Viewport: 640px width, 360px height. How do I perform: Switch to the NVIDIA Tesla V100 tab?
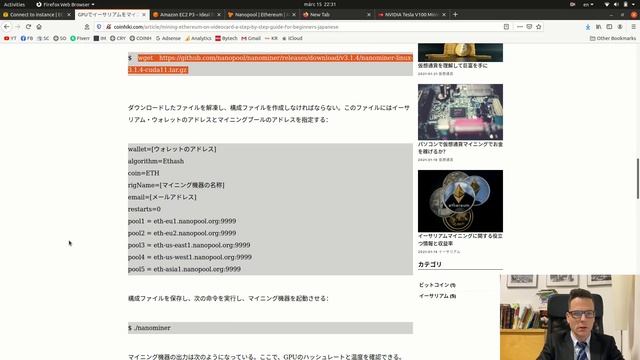tap(411, 14)
